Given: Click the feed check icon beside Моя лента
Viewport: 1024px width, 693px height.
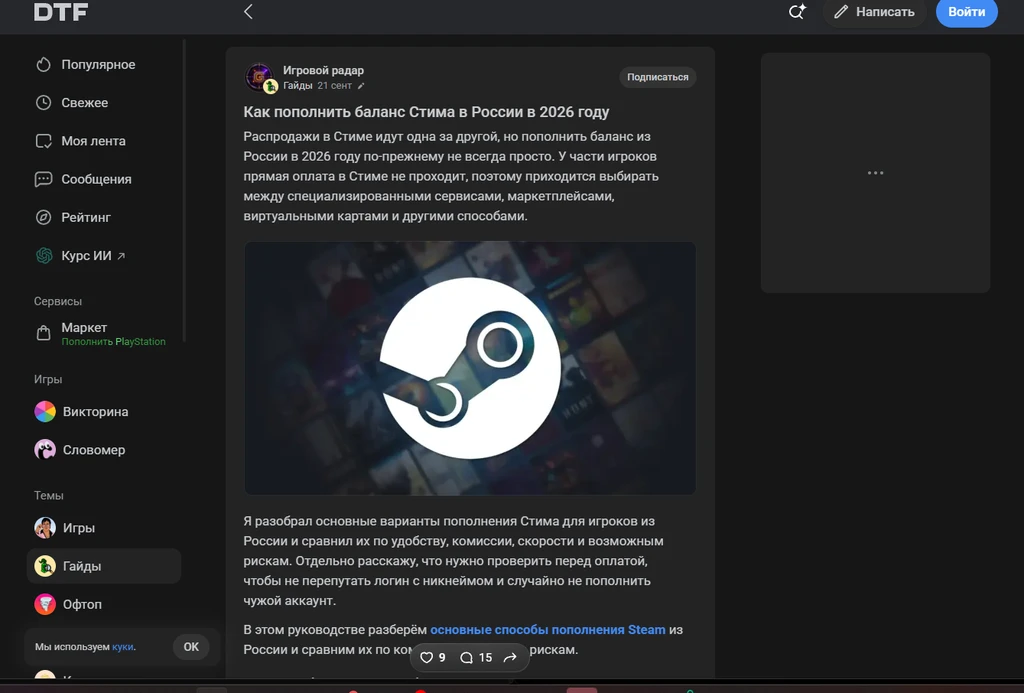Looking at the screenshot, I should (x=43, y=141).
